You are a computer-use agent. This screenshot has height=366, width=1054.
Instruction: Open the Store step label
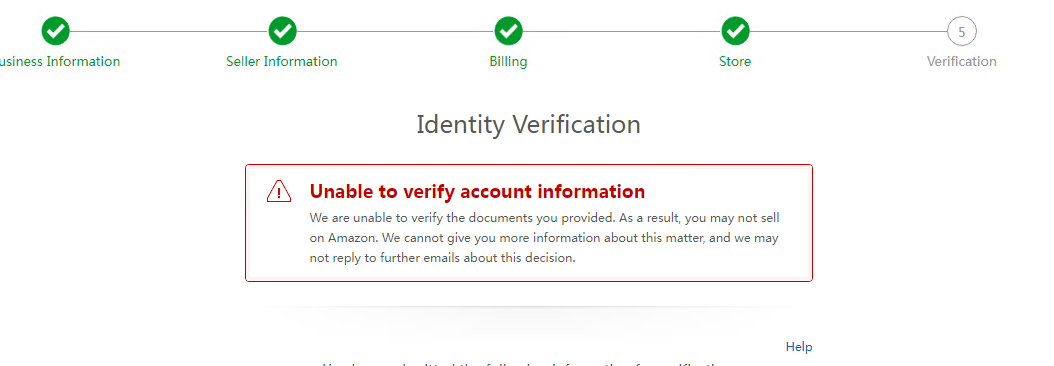point(735,61)
